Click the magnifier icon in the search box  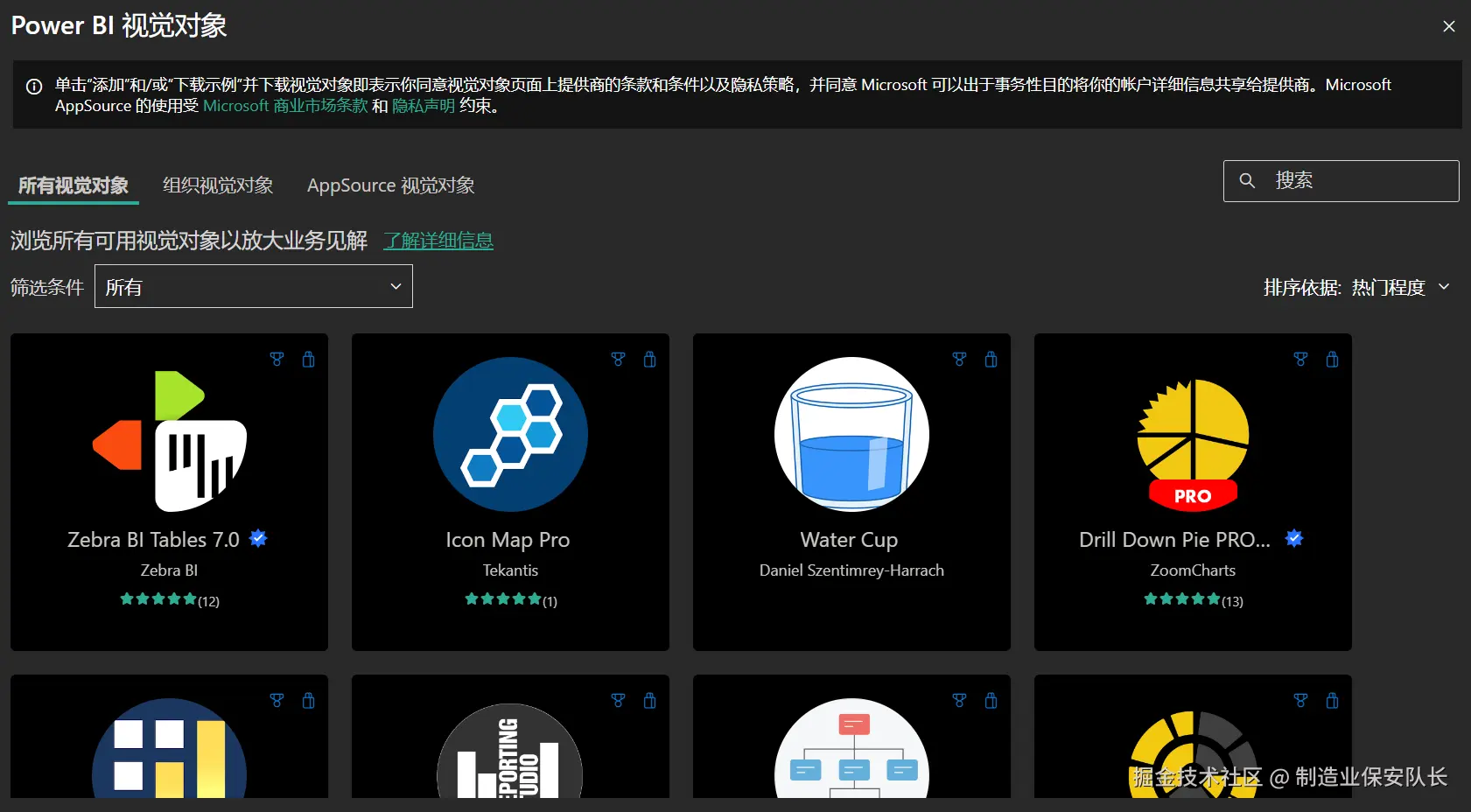[x=1248, y=180]
